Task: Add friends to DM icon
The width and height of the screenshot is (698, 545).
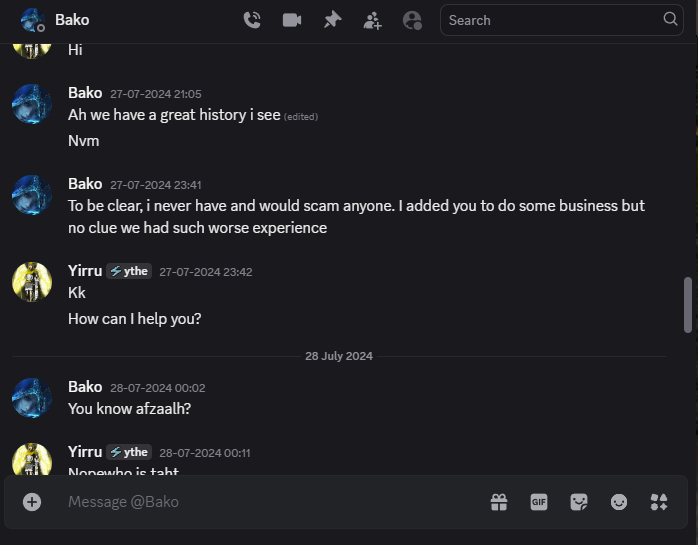Action: click(x=372, y=20)
